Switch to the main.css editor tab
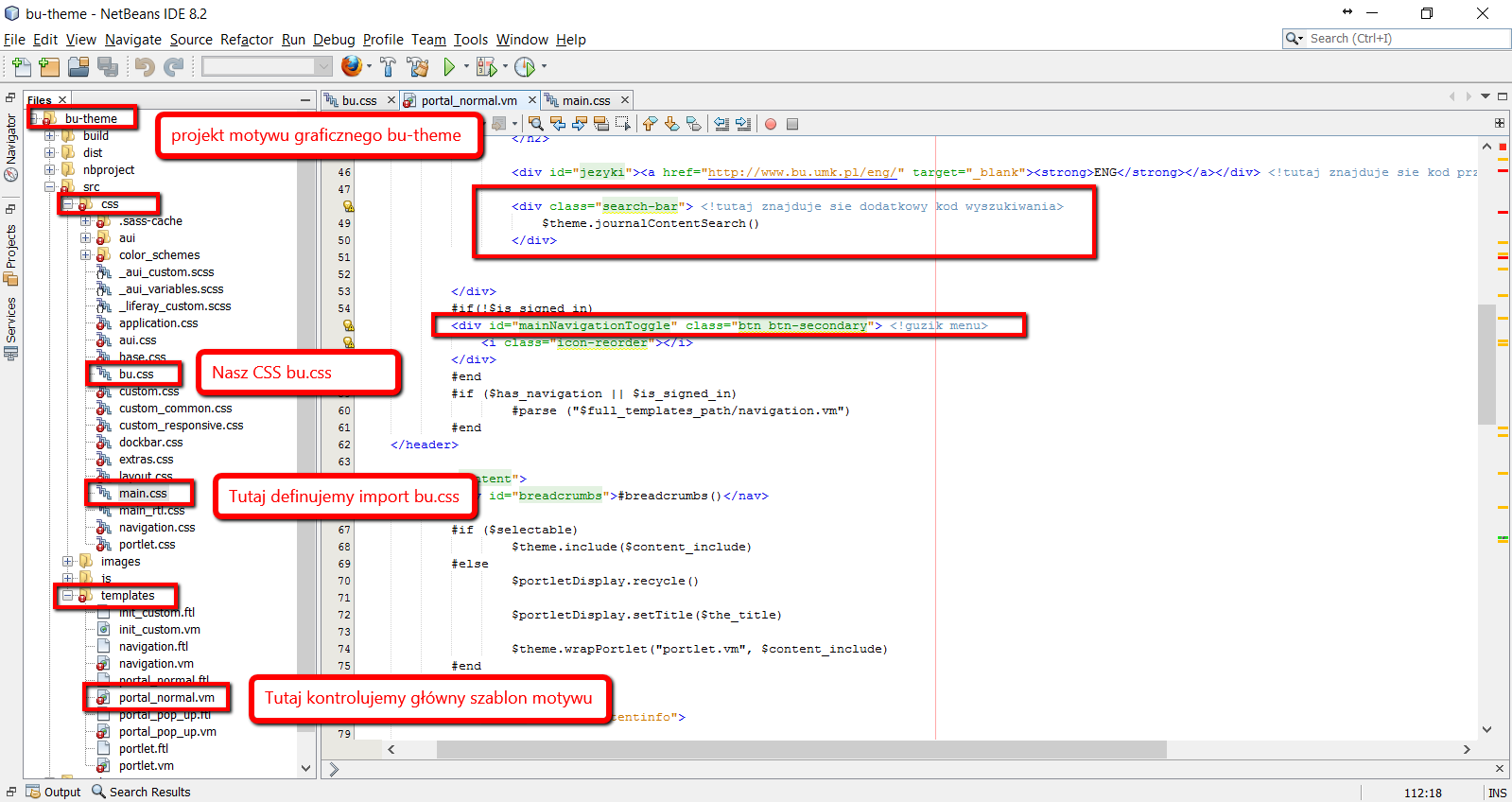This screenshot has width=1512, height=802. pos(586,100)
